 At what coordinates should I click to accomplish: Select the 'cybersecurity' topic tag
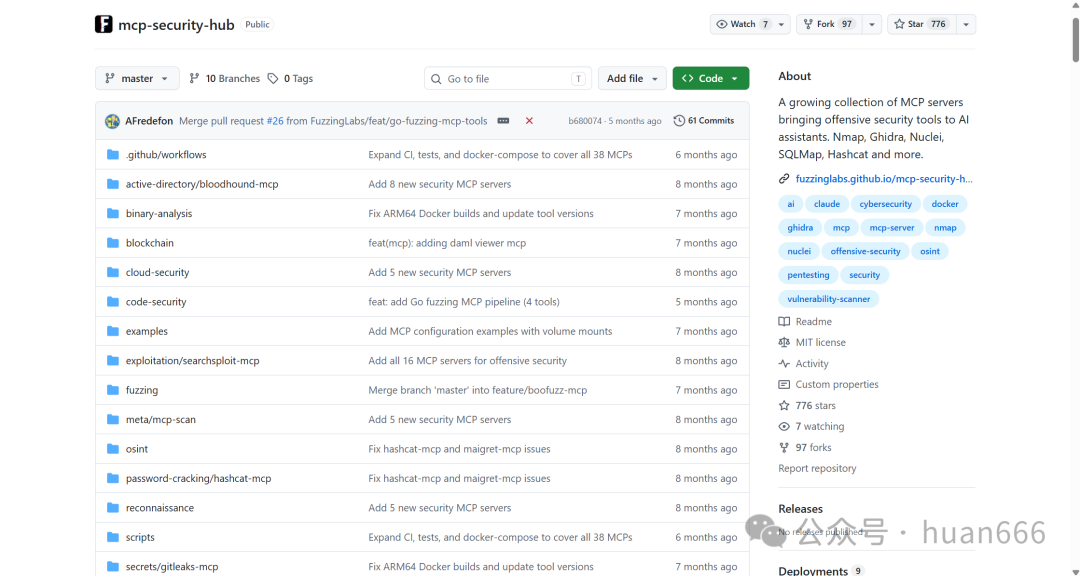coord(885,204)
